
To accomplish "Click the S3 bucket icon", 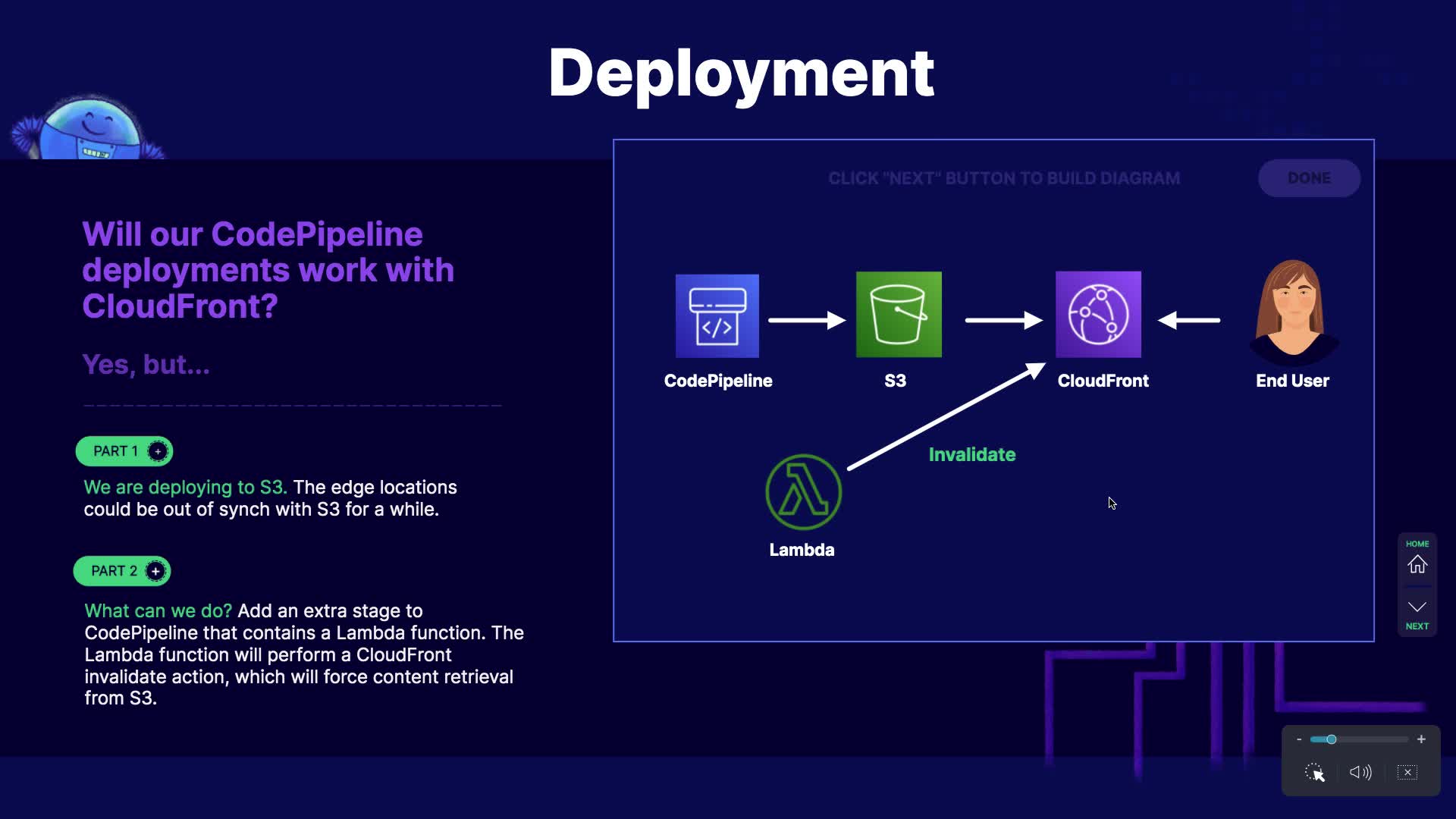I will 899,315.
